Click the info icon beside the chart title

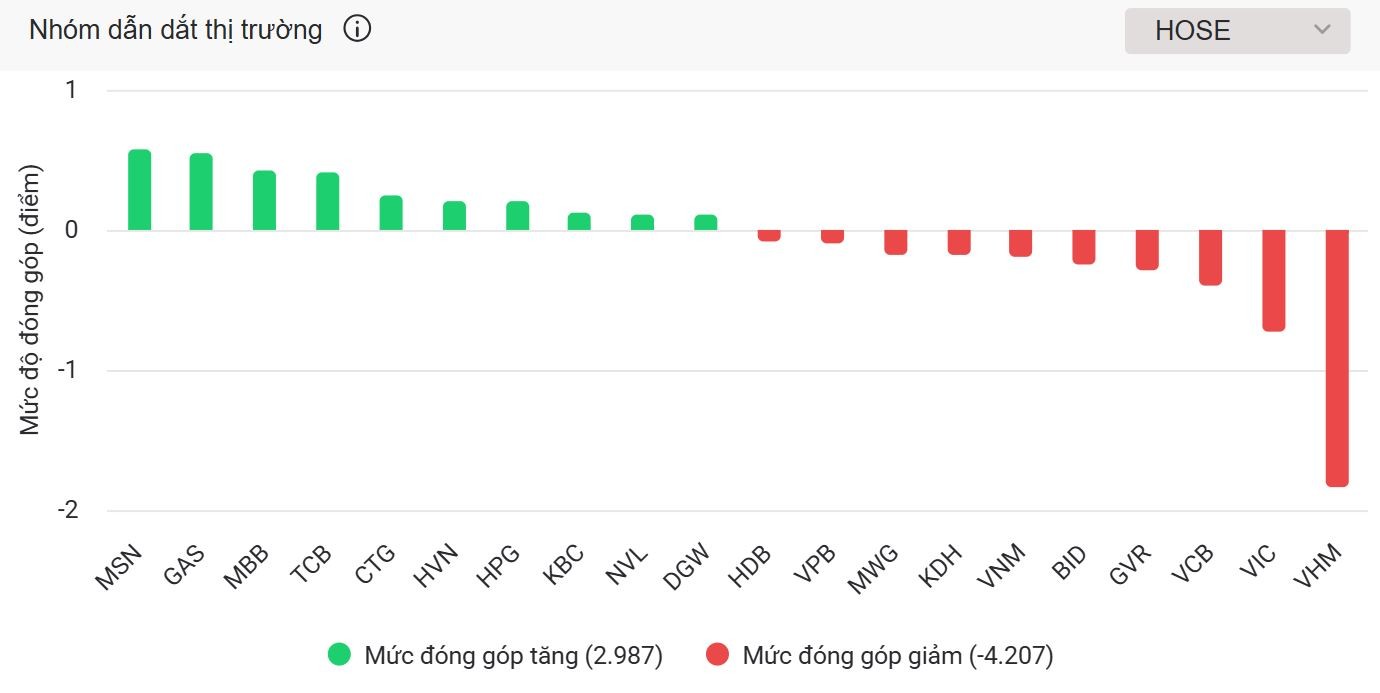click(357, 30)
